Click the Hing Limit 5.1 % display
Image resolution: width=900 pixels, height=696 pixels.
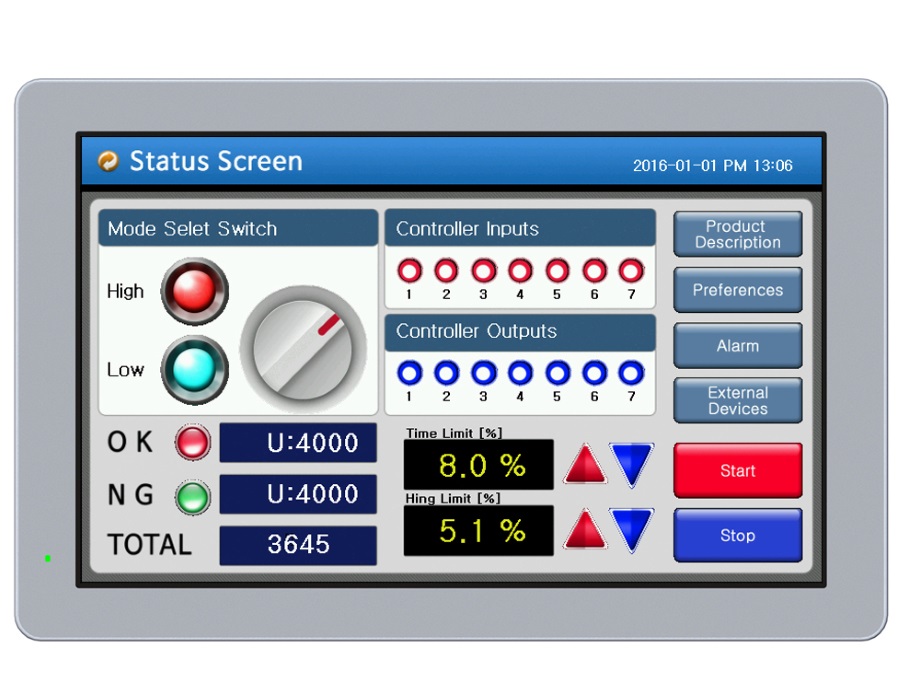tap(479, 531)
